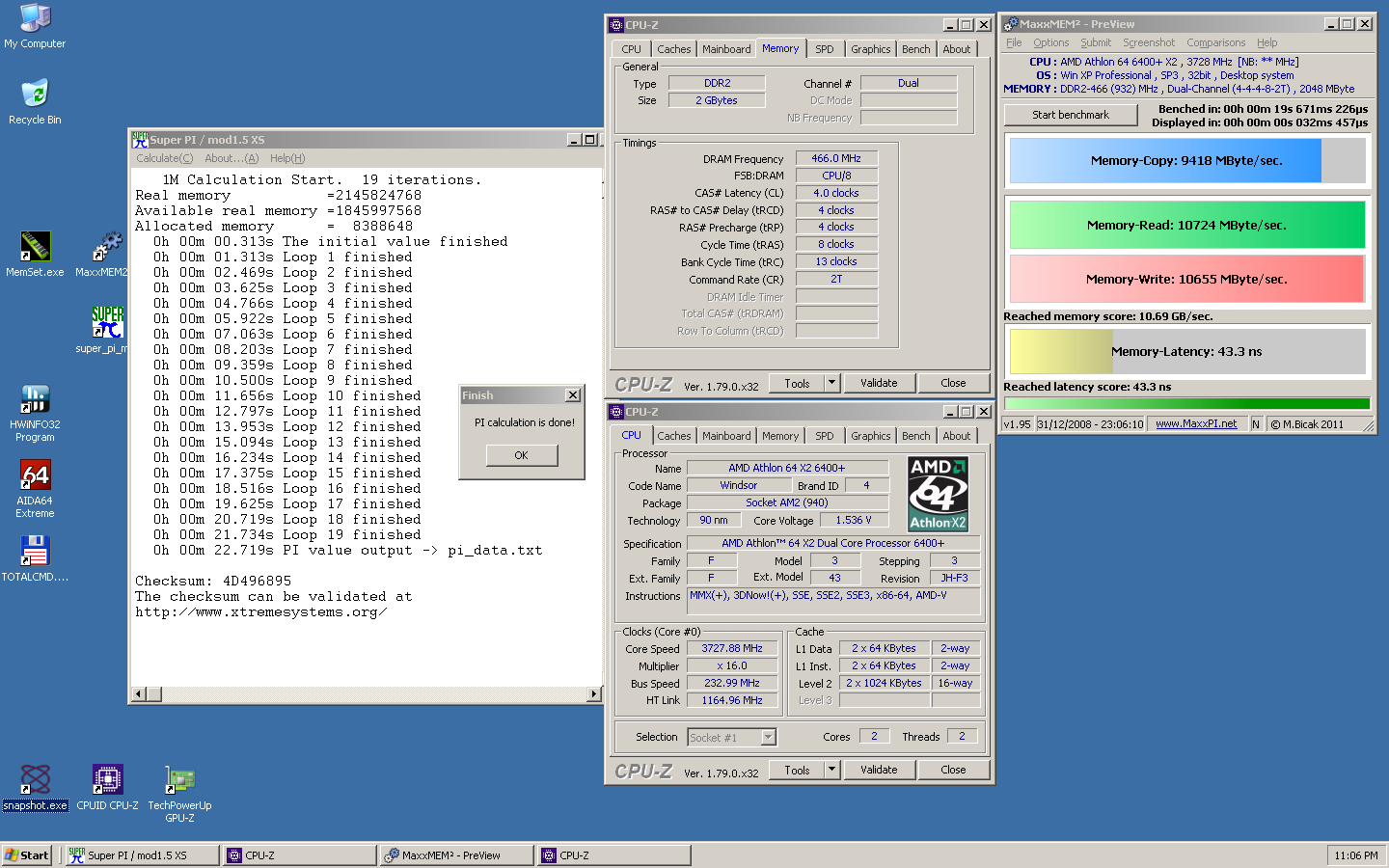Viewport: 1389px width, 868px height.
Task: Select Bench tab in bottom CPU-Z window
Action: (x=916, y=436)
